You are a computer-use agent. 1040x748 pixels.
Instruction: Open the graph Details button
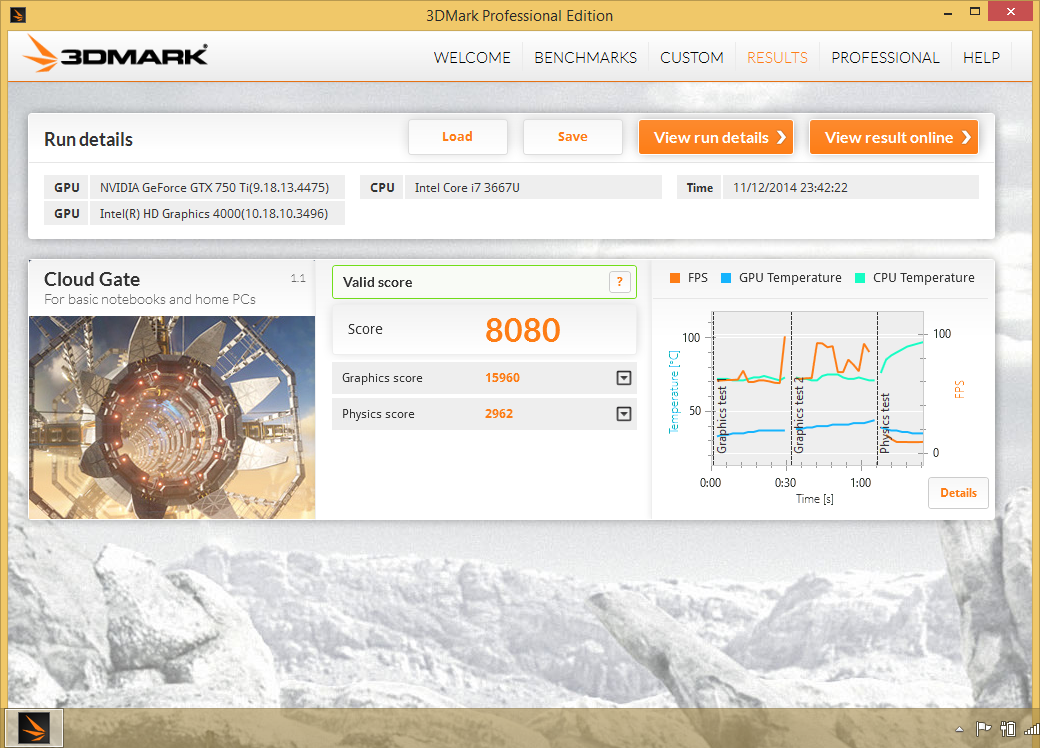(x=958, y=493)
